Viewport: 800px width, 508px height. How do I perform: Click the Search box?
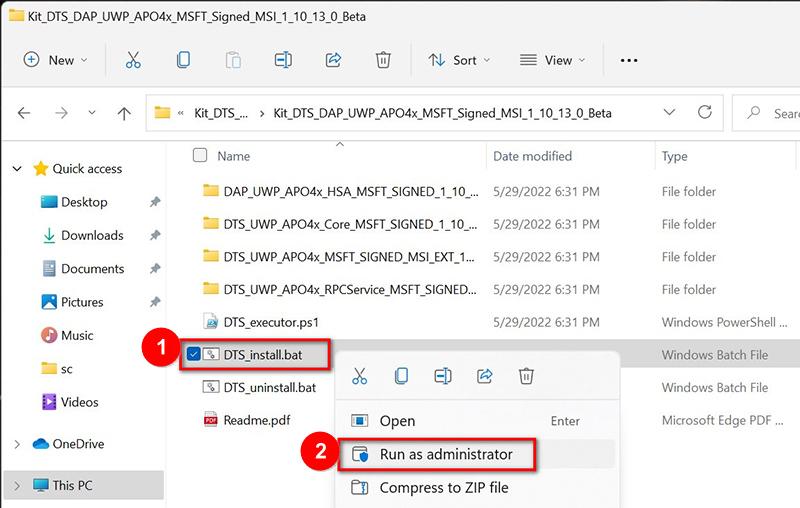pyautogui.click(x=766, y=113)
